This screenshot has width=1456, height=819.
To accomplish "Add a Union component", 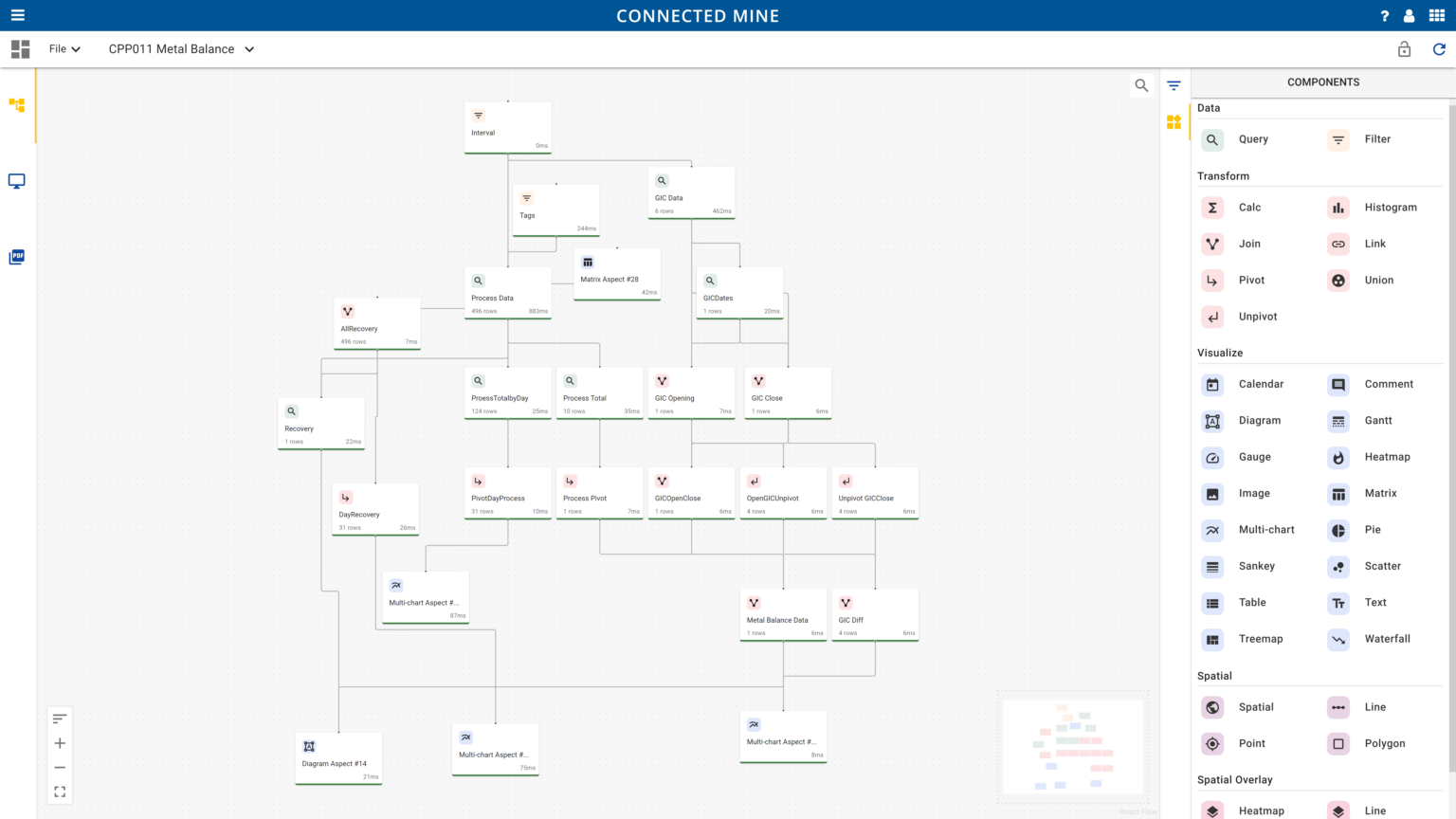I will (1378, 281).
